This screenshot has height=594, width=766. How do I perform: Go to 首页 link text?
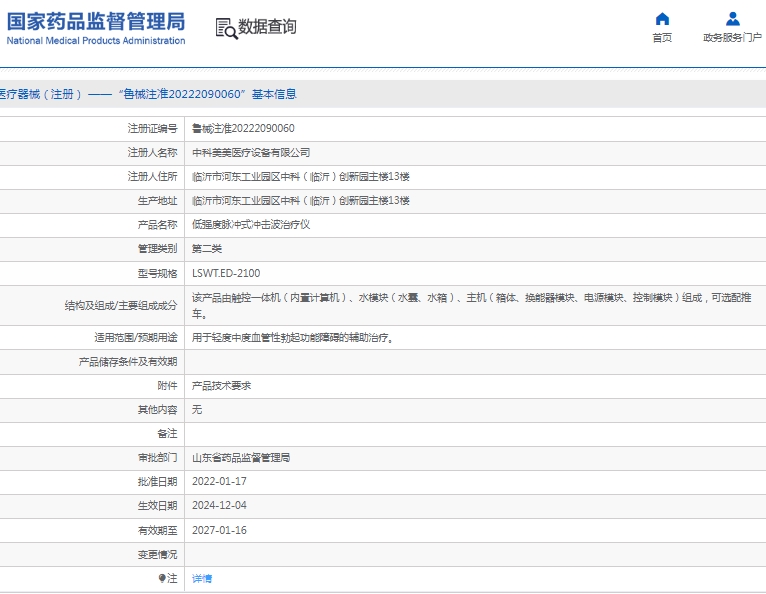(662, 38)
